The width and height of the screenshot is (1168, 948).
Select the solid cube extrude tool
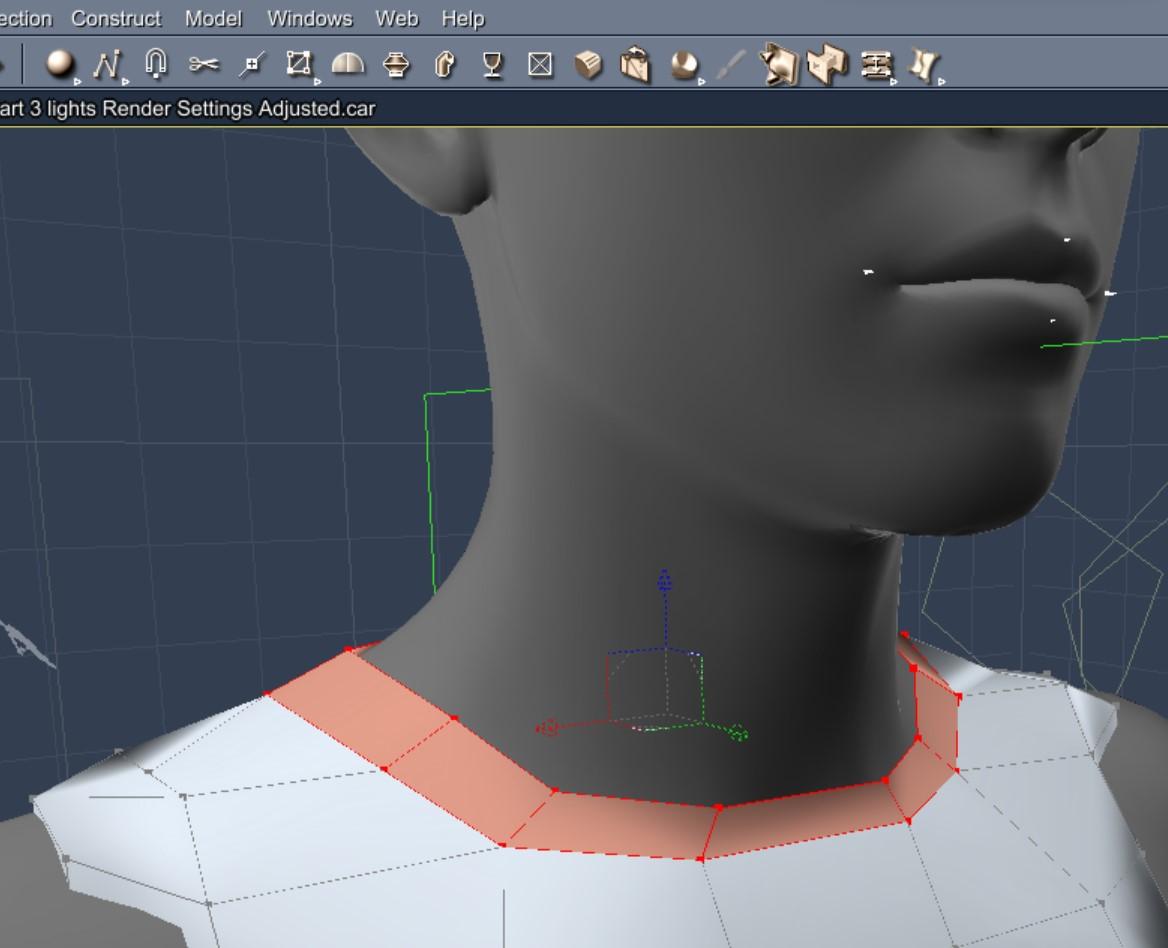(588, 65)
